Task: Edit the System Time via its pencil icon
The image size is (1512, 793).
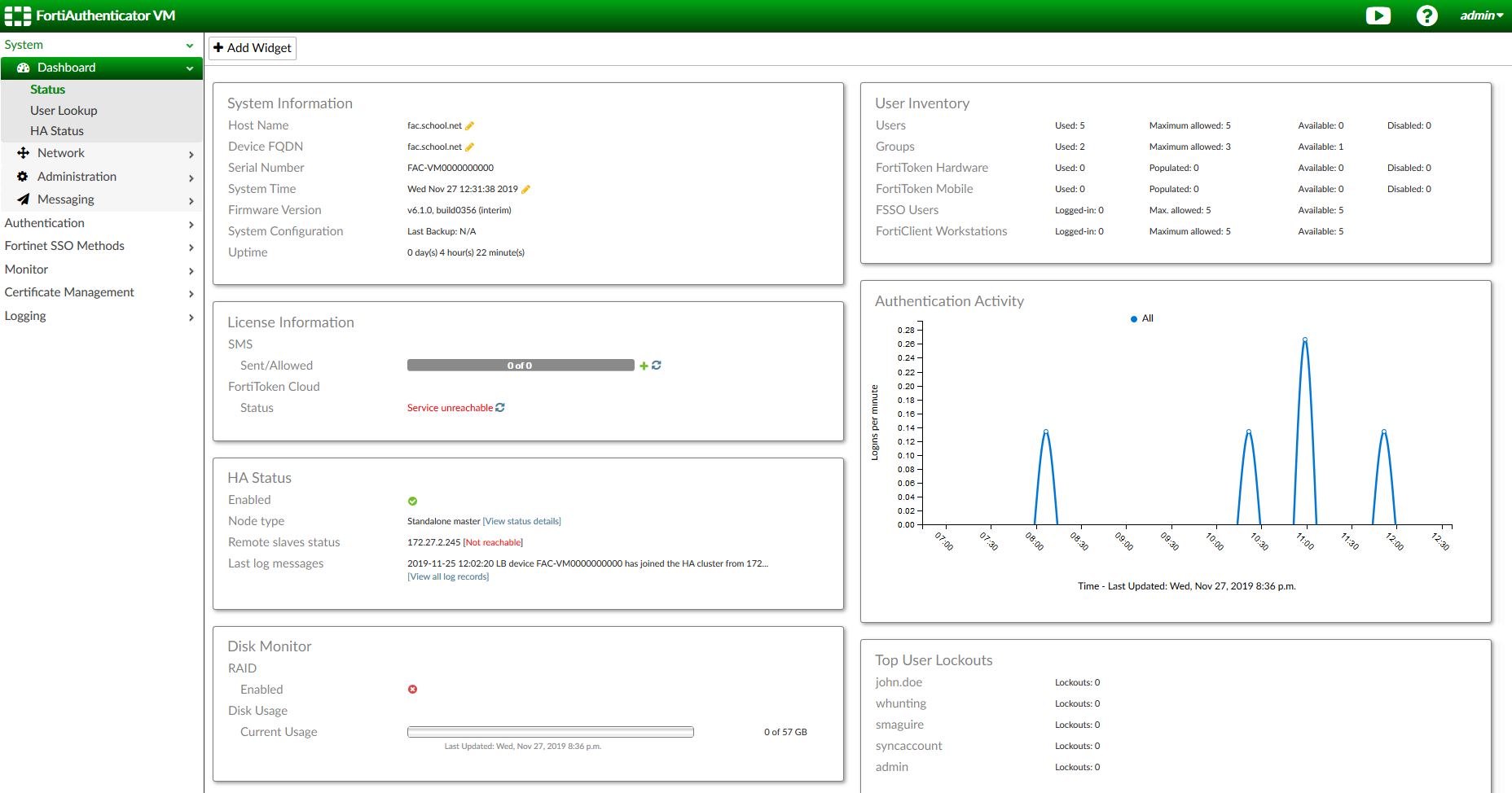Action: point(526,188)
